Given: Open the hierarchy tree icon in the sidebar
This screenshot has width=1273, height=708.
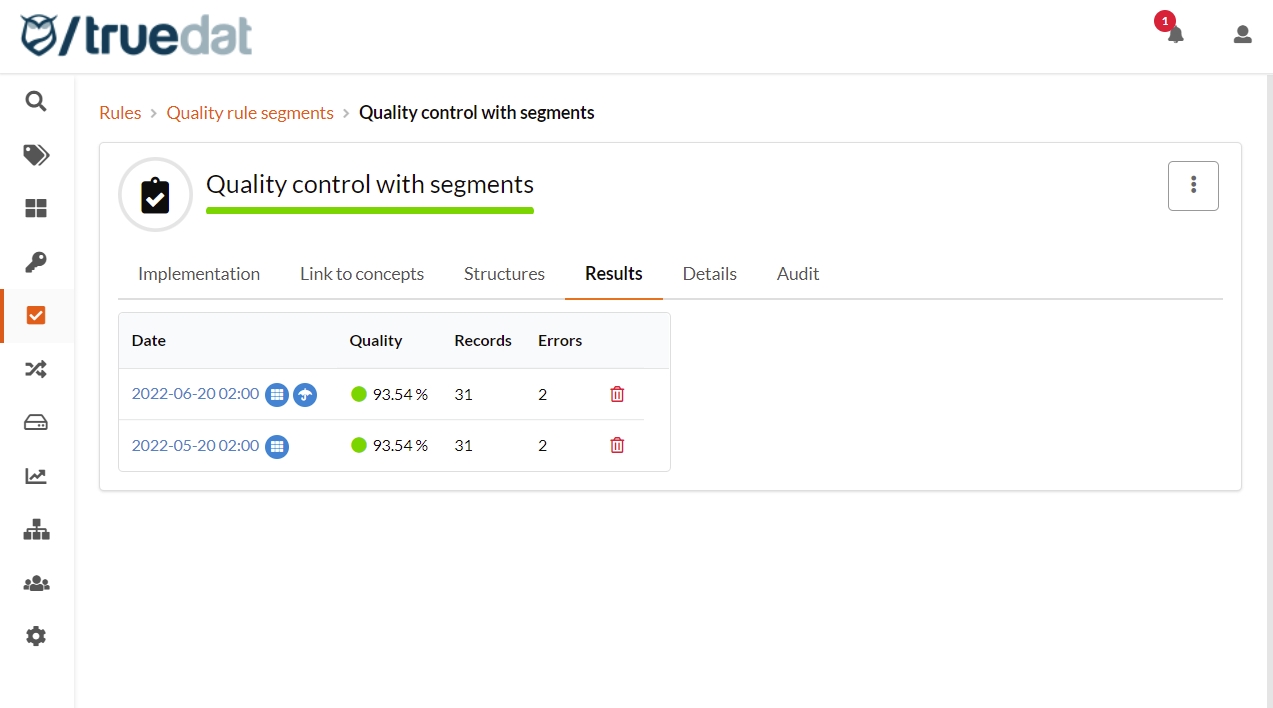Looking at the screenshot, I should pyautogui.click(x=36, y=530).
